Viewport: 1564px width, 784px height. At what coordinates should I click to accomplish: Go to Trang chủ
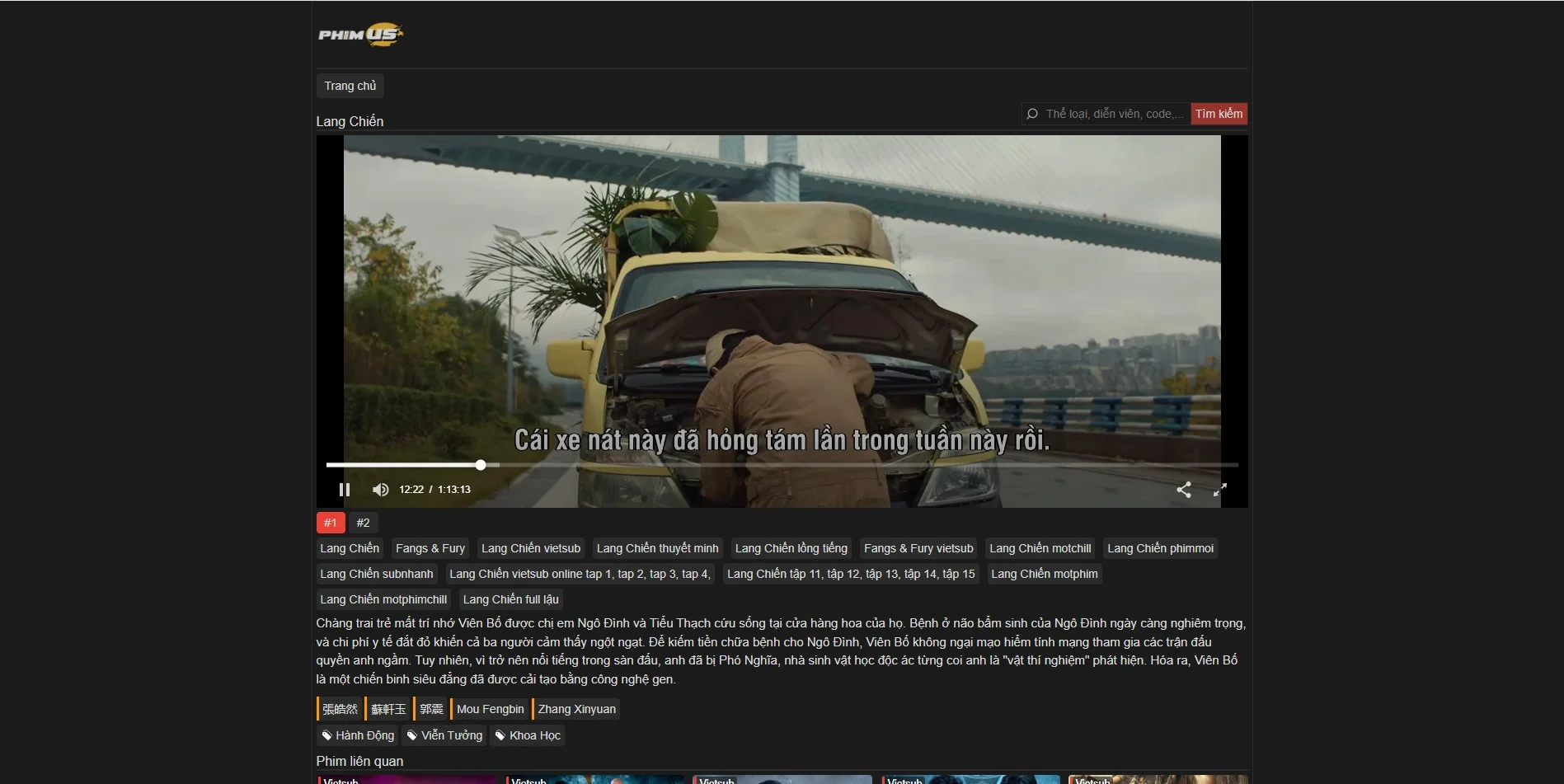(350, 85)
